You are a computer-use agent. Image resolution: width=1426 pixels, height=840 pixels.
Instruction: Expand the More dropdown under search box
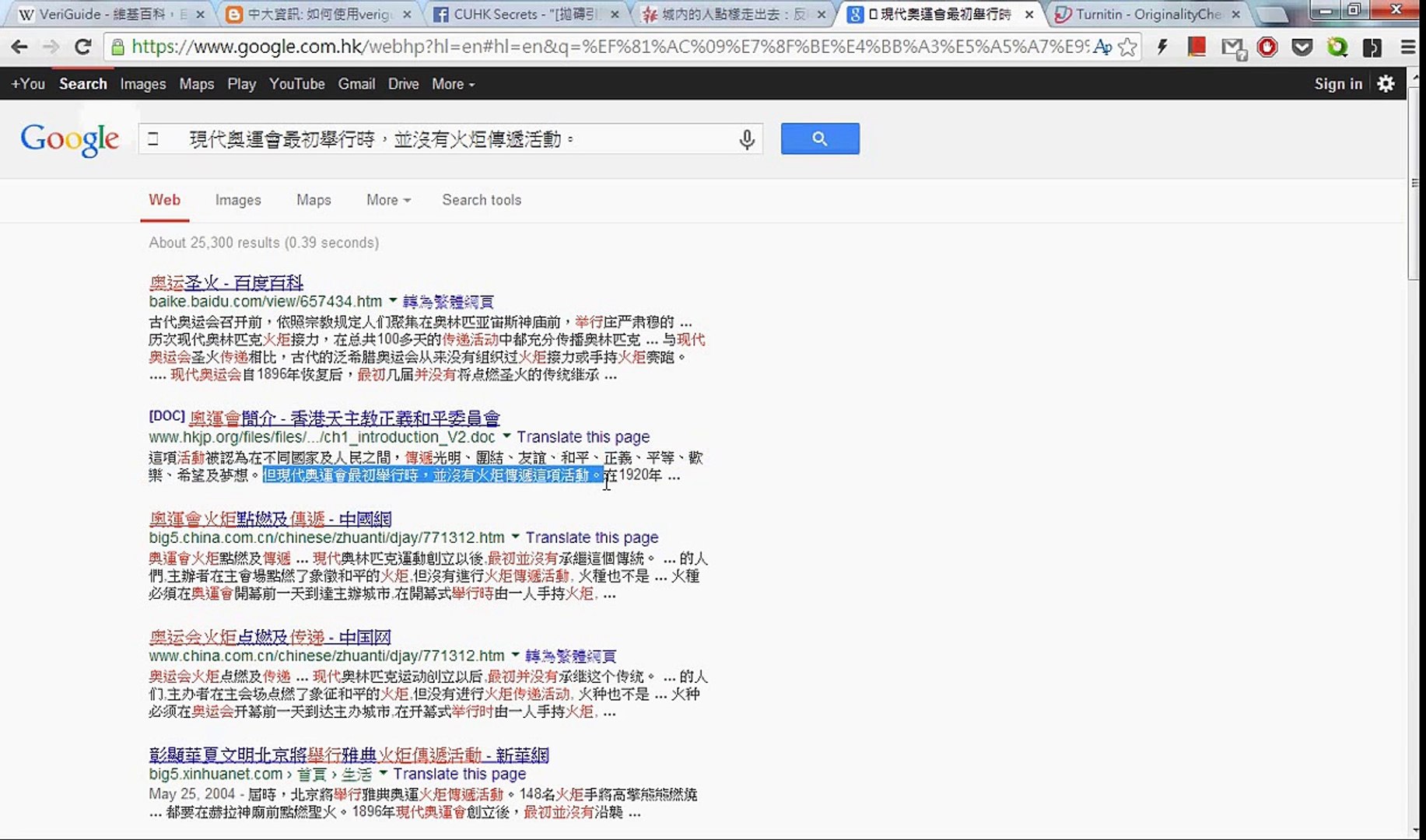pyautogui.click(x=388, y=200)
